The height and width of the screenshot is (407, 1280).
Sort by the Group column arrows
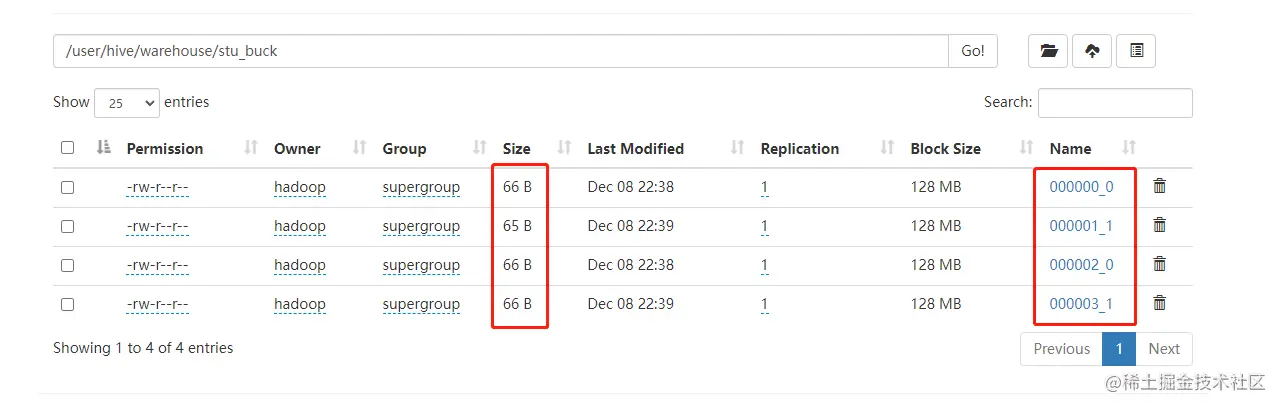(x=480, y=148)
